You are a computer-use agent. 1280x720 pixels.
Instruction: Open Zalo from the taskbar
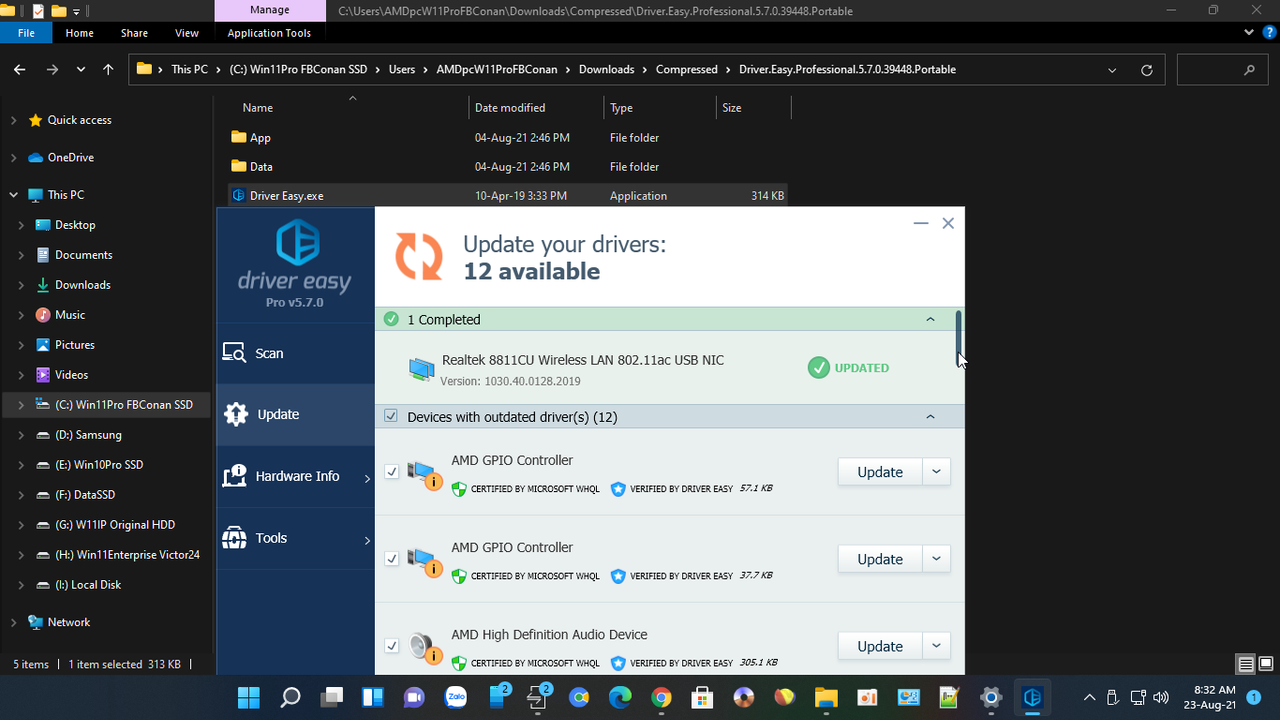[x=455, y=697]
